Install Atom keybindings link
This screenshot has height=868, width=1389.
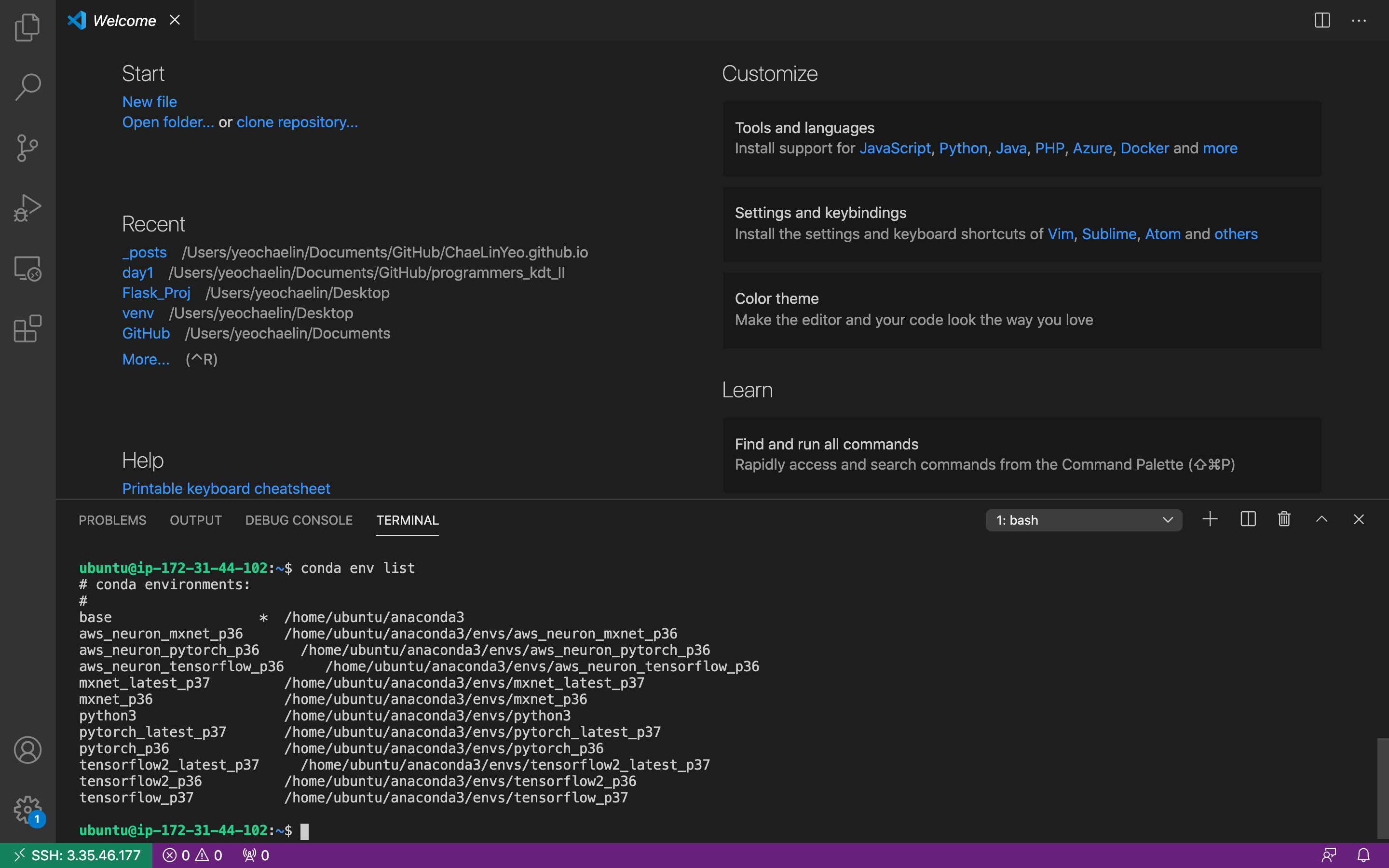click(x=1163, y=234)
